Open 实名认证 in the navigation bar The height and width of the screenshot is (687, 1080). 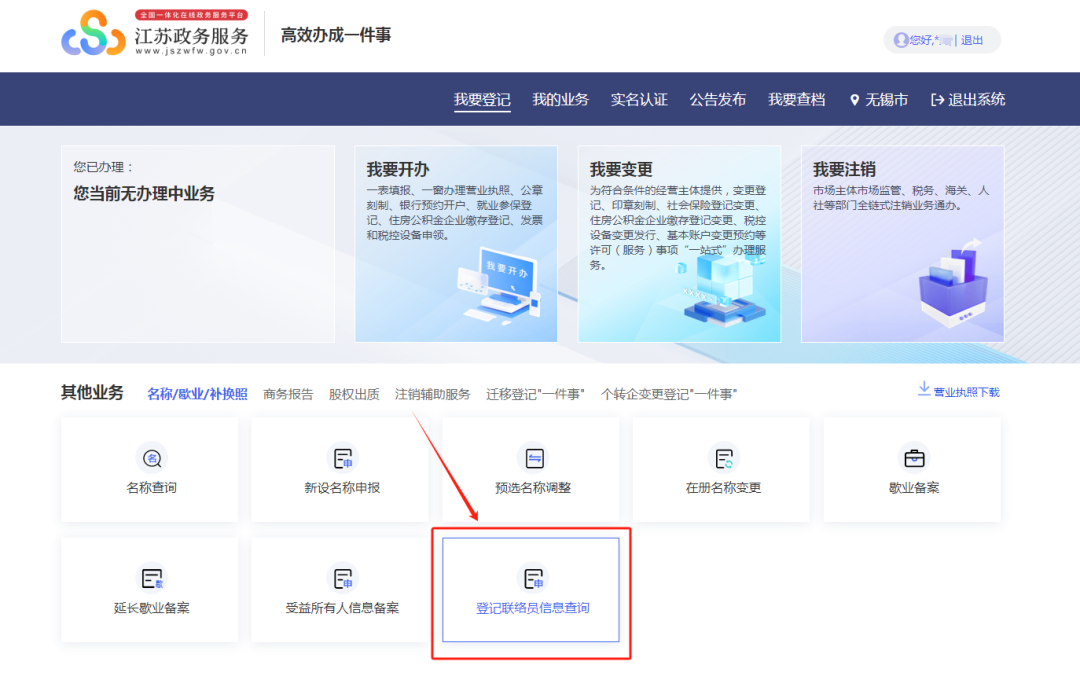[639, 100]
